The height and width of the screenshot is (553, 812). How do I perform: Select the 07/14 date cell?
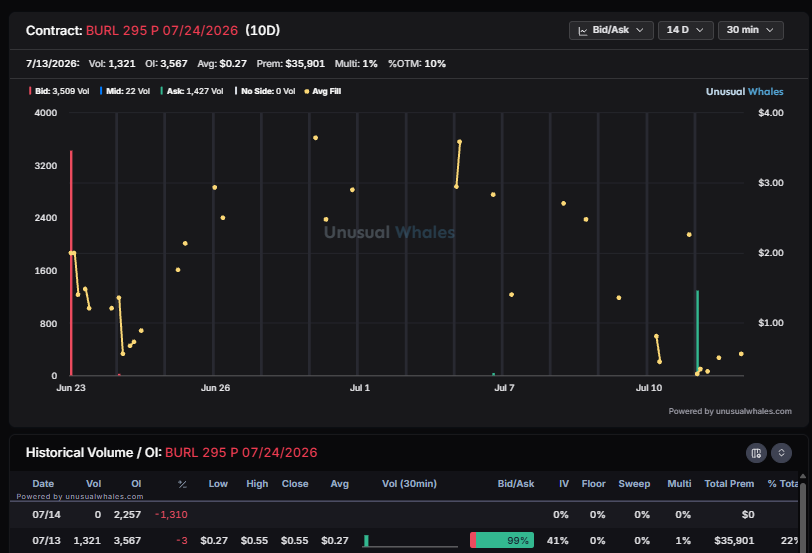47,515
